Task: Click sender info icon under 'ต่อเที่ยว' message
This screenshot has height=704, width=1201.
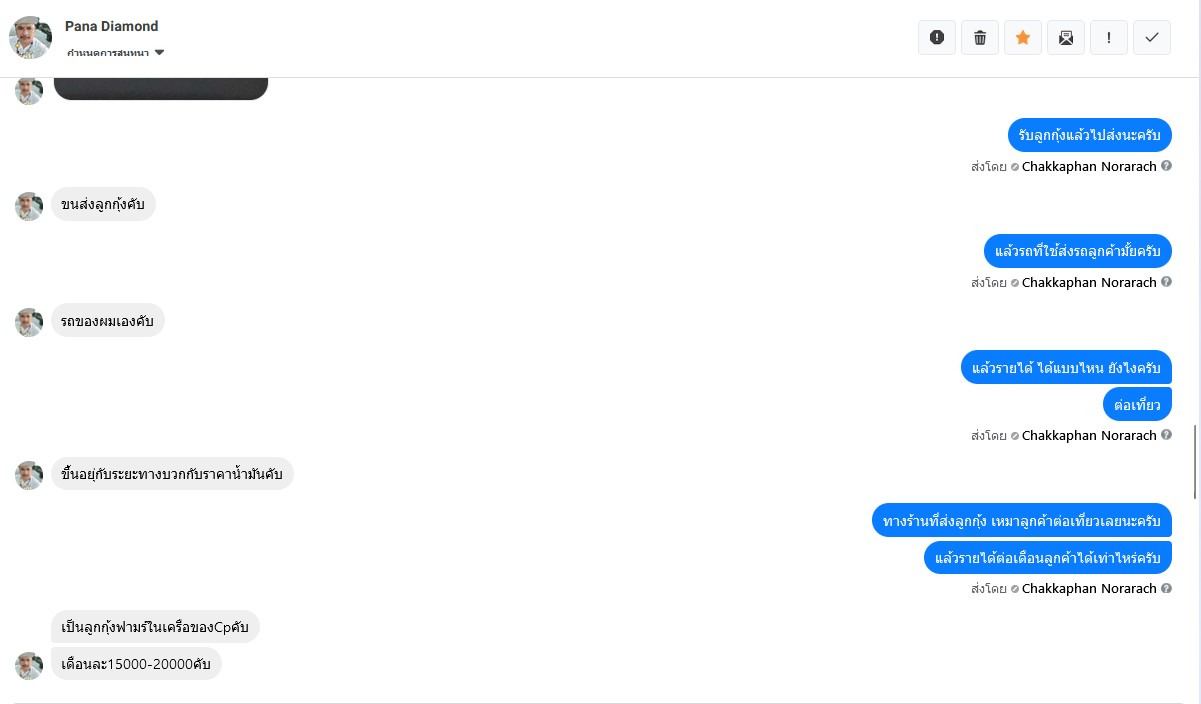Action: (x=1166, y=435)
